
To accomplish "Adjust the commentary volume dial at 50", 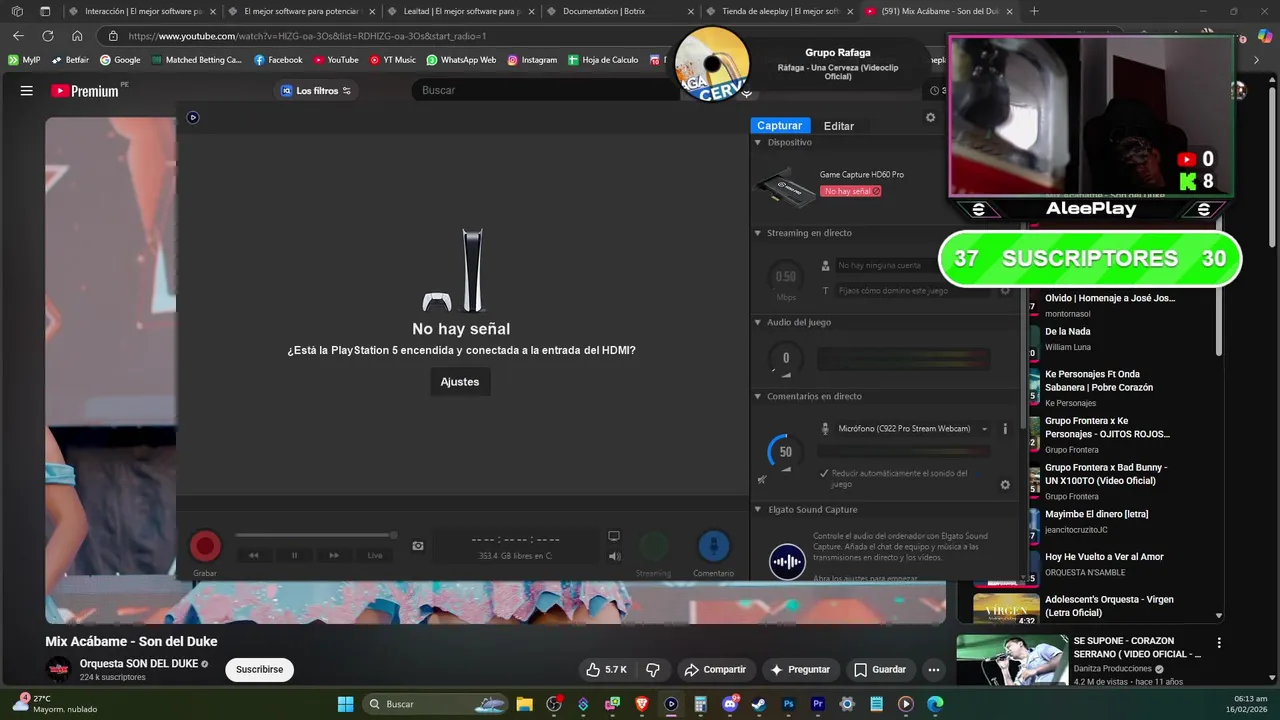I will [x=785, y=452].
